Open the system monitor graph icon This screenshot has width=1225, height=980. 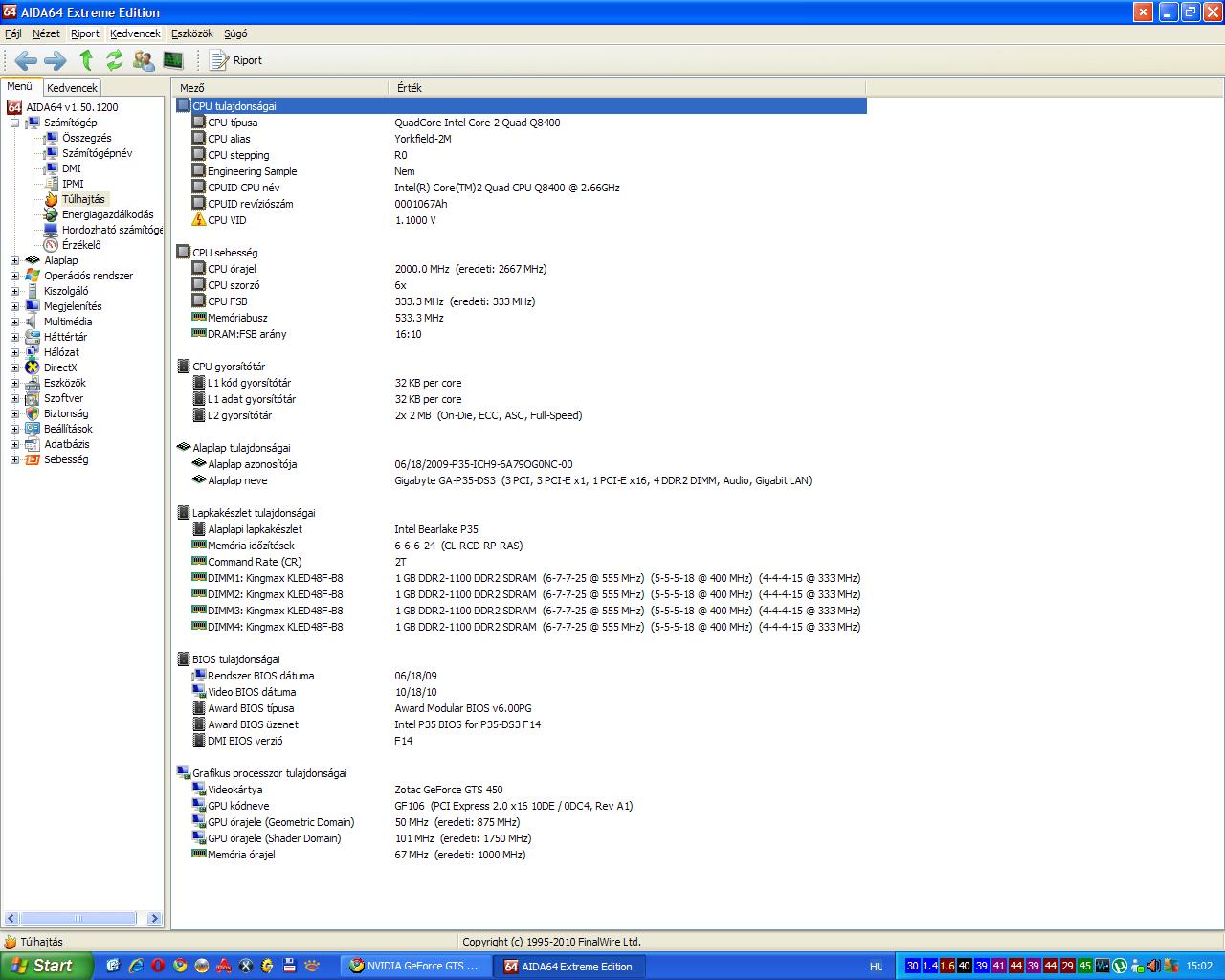tap(173, 60)
